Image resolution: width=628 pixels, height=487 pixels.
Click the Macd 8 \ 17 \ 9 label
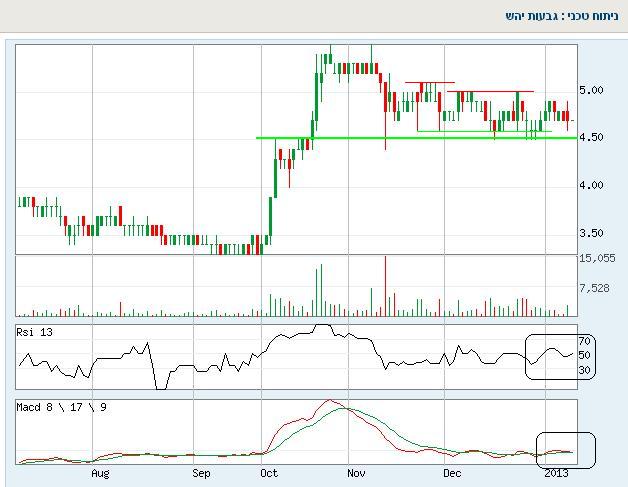point(61,407)
